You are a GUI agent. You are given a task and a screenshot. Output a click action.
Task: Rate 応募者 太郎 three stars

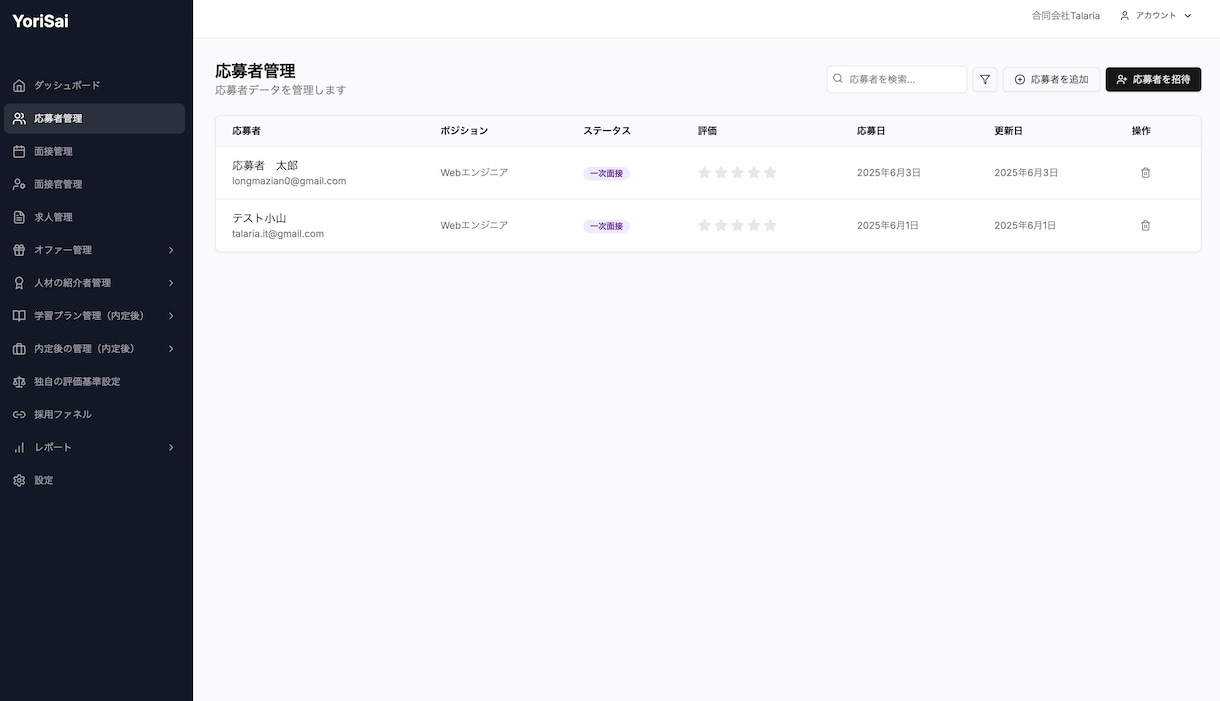pyautogui.click(x=737, y=173)
